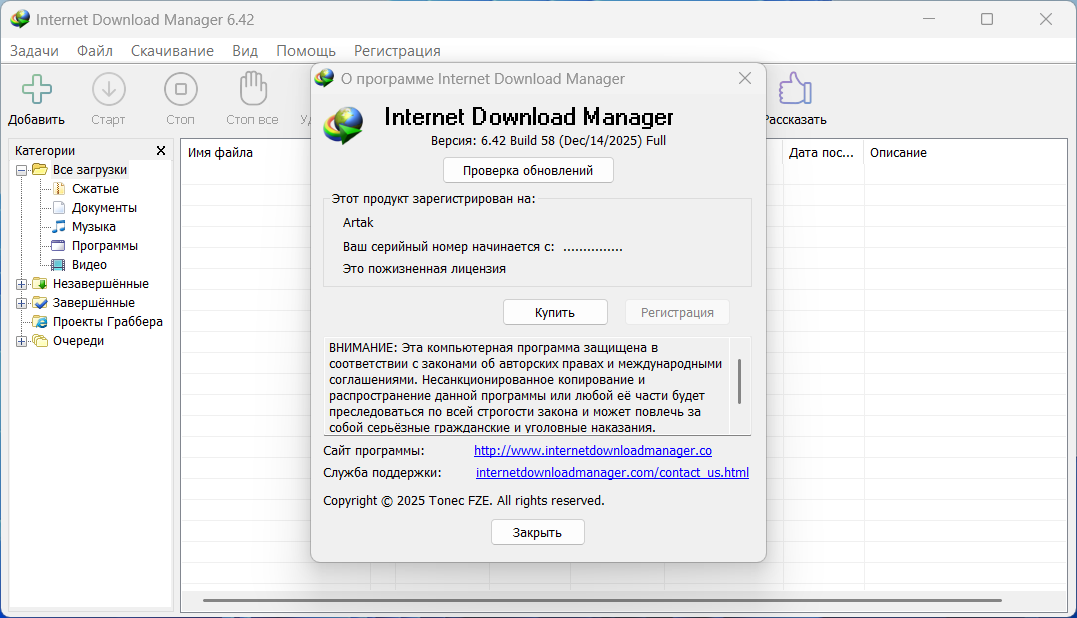Viewport: 1077px width, 618px height.
Task: Open the Задачи menu
Action: (x=34, y=51)
